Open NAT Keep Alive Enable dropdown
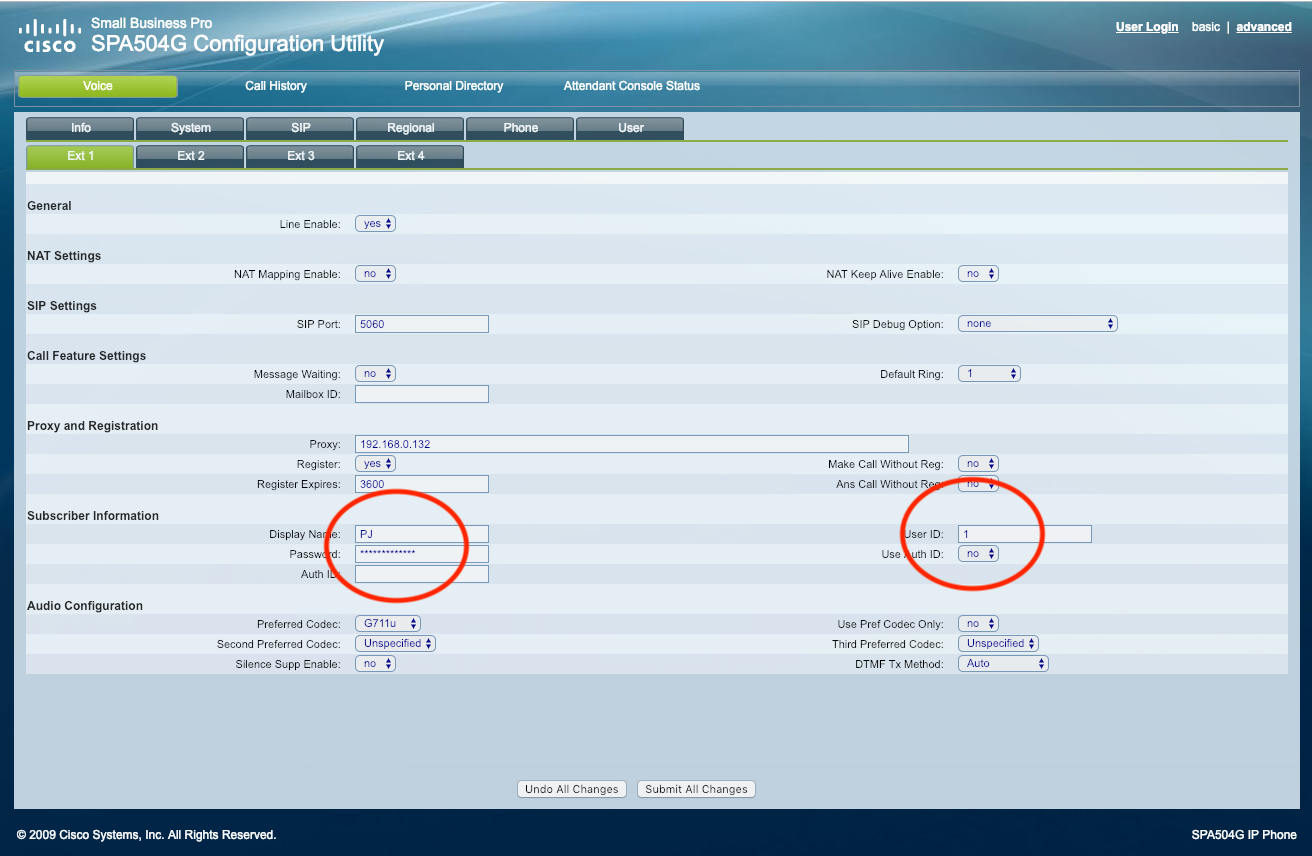Image resolution: width=1312 pixels, height=856 pixels. click(x=979, y=274)
